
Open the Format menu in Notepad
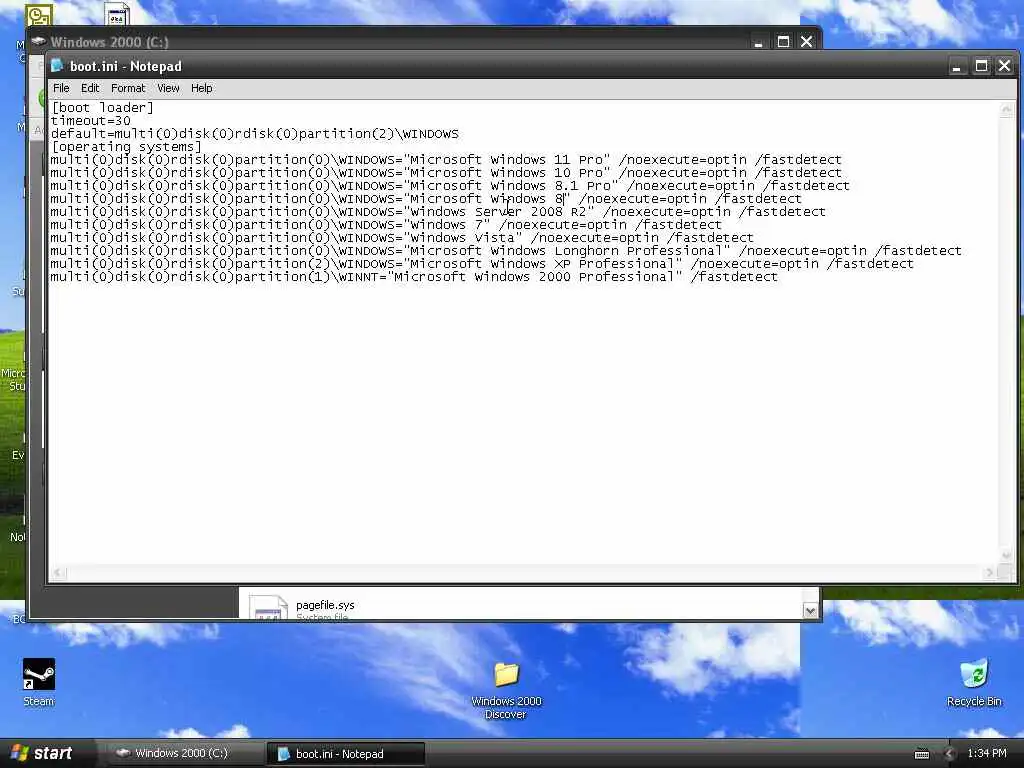(x=128, y=88)
